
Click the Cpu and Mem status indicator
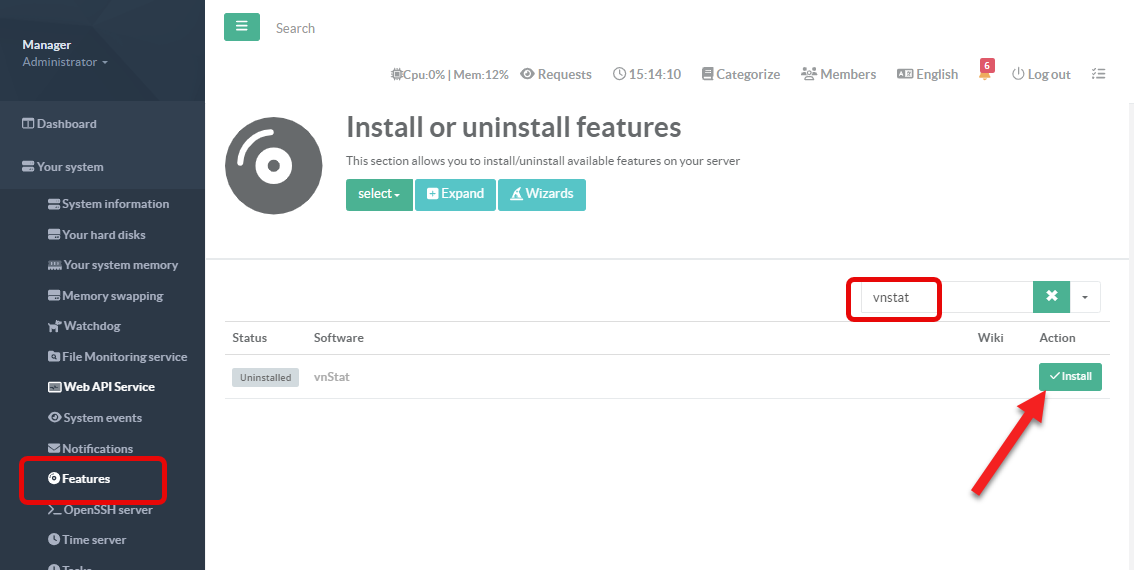pos(450,74)
